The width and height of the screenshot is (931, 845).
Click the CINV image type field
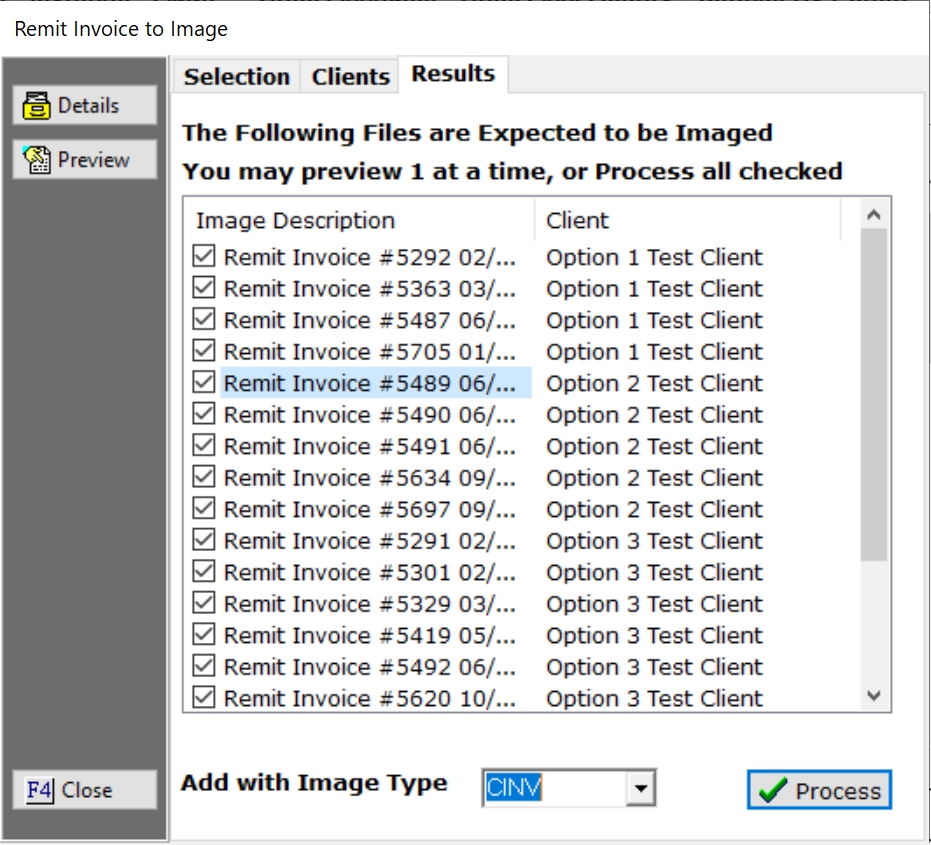click(x=554, y=790)
